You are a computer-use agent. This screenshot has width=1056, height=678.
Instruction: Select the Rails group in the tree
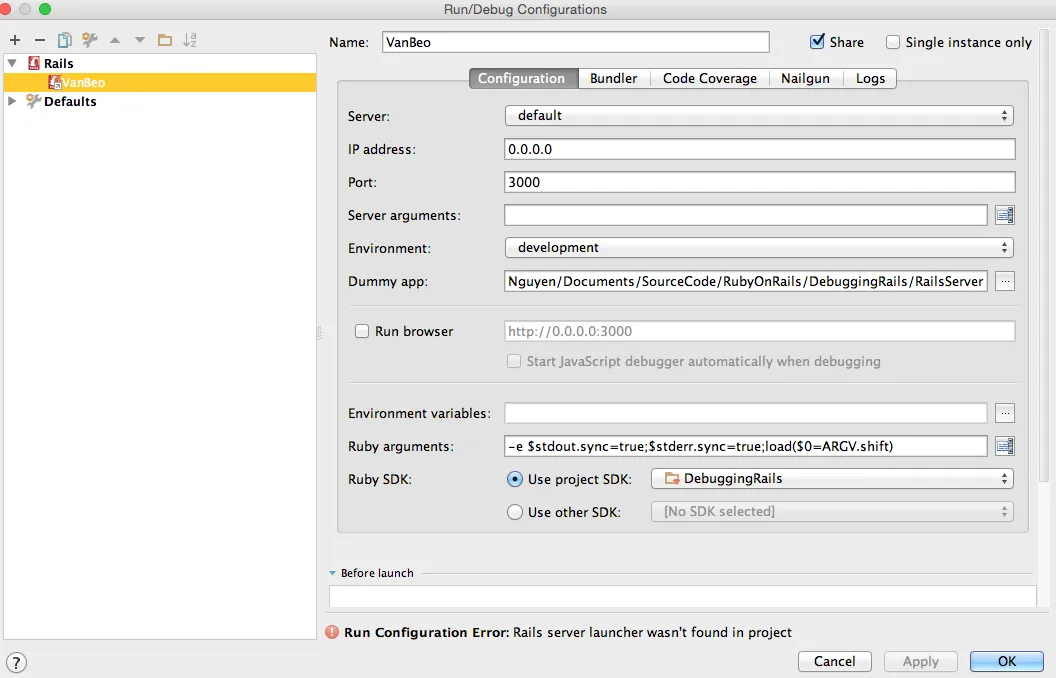(x=59, y=63)
